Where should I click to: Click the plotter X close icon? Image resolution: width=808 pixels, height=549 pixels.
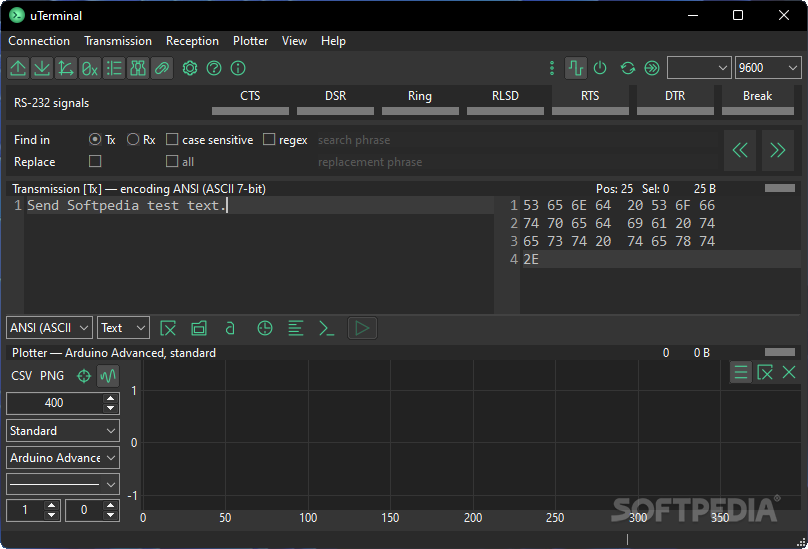(789, 372)
